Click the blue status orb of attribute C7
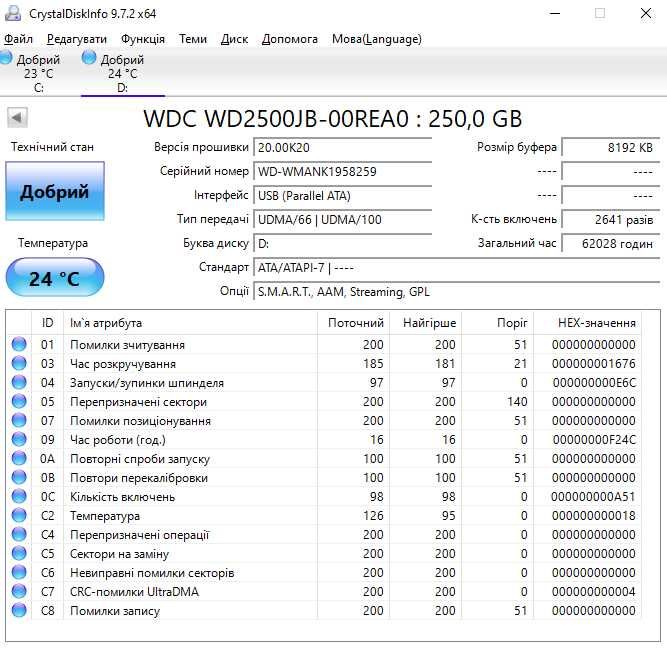The image size is (667, 648). click(19, 591)
